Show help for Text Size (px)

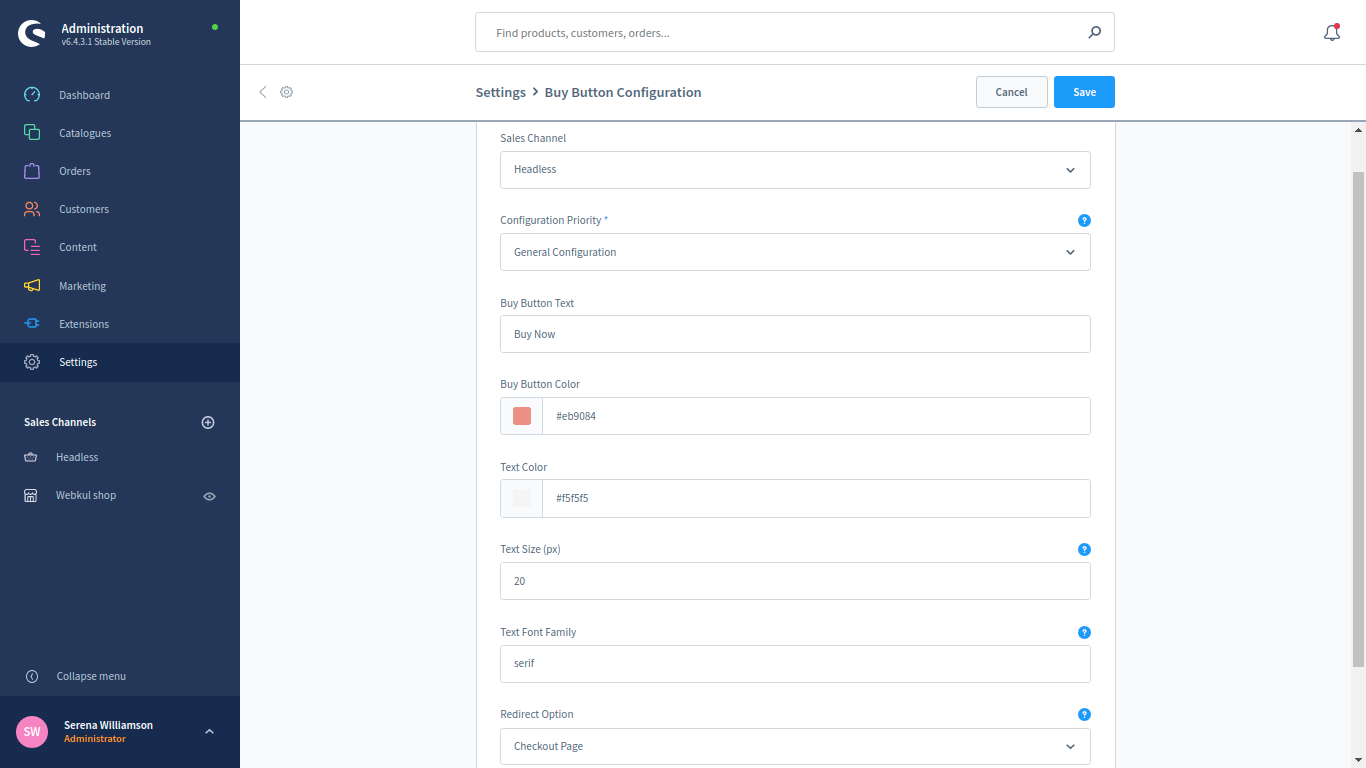[x=1084, y=549]
